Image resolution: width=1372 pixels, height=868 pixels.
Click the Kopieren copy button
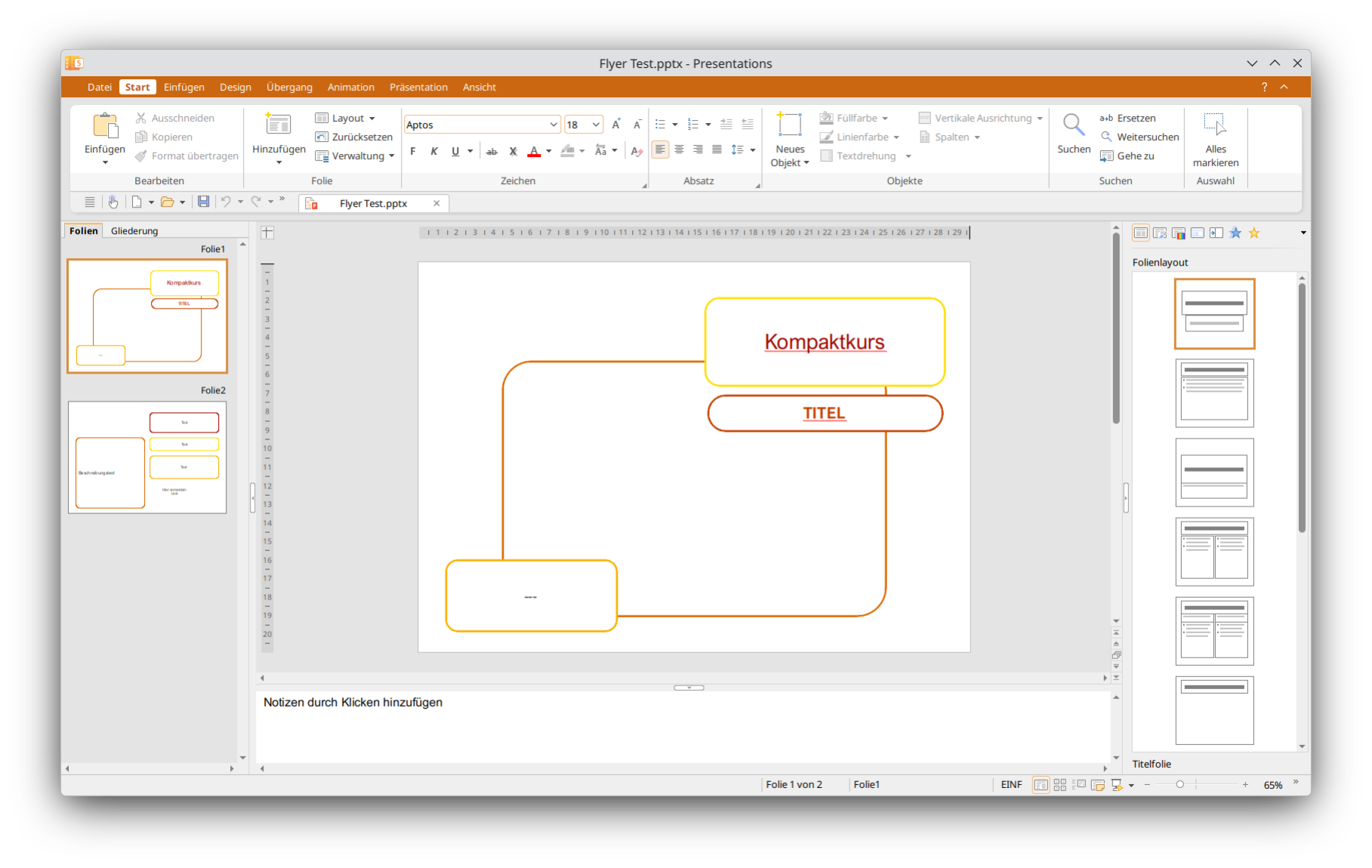[164, 137]
